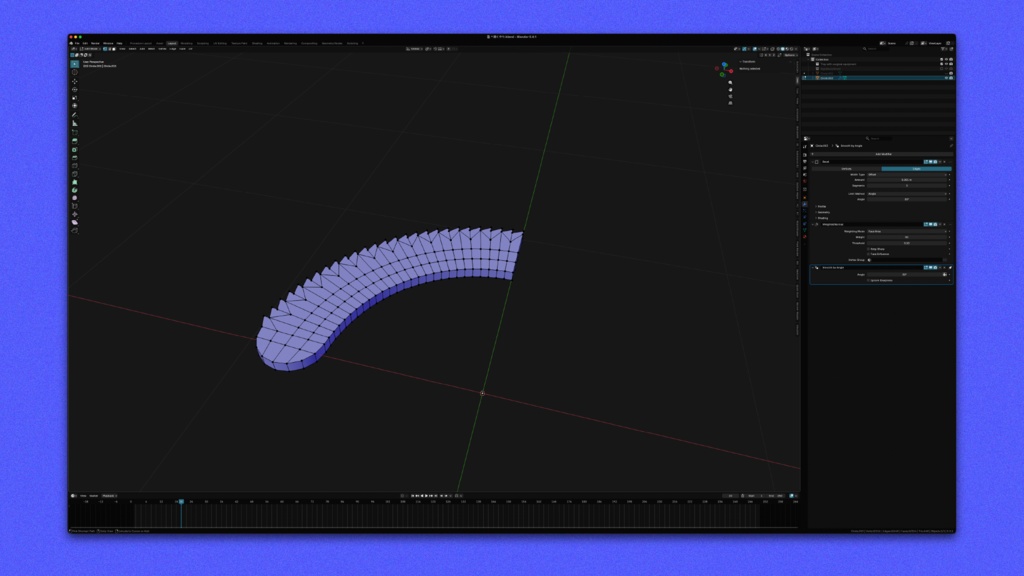Enable the Keep Sharp option in Weighted Normal modifier
This screenshot has height=576, width=1024.
coord(870,247)
